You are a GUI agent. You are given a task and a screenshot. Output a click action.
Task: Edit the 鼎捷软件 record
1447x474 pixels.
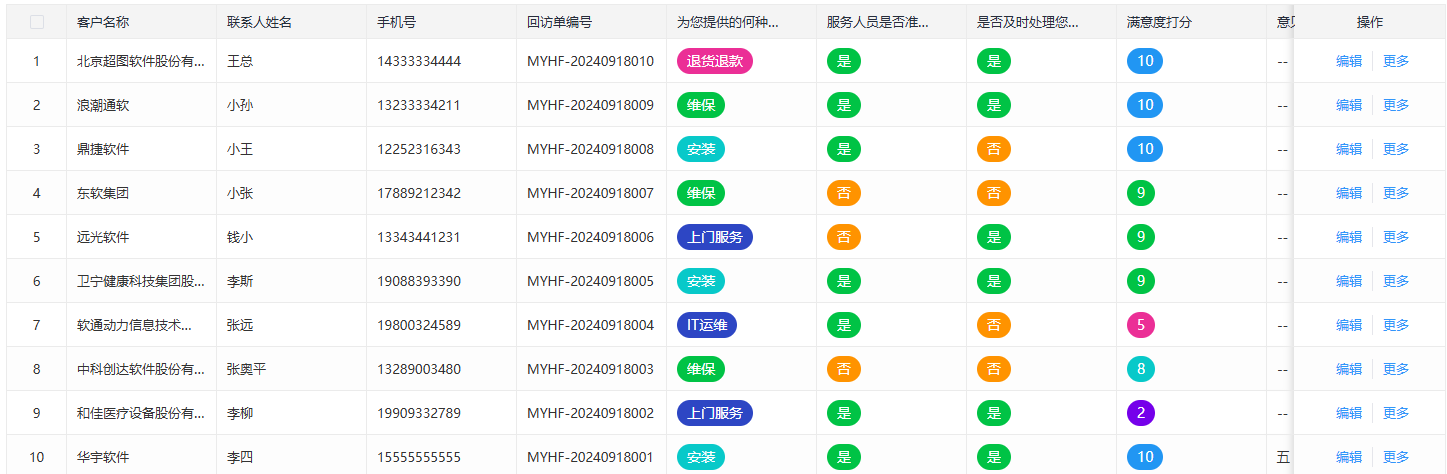pos(1349,149)
